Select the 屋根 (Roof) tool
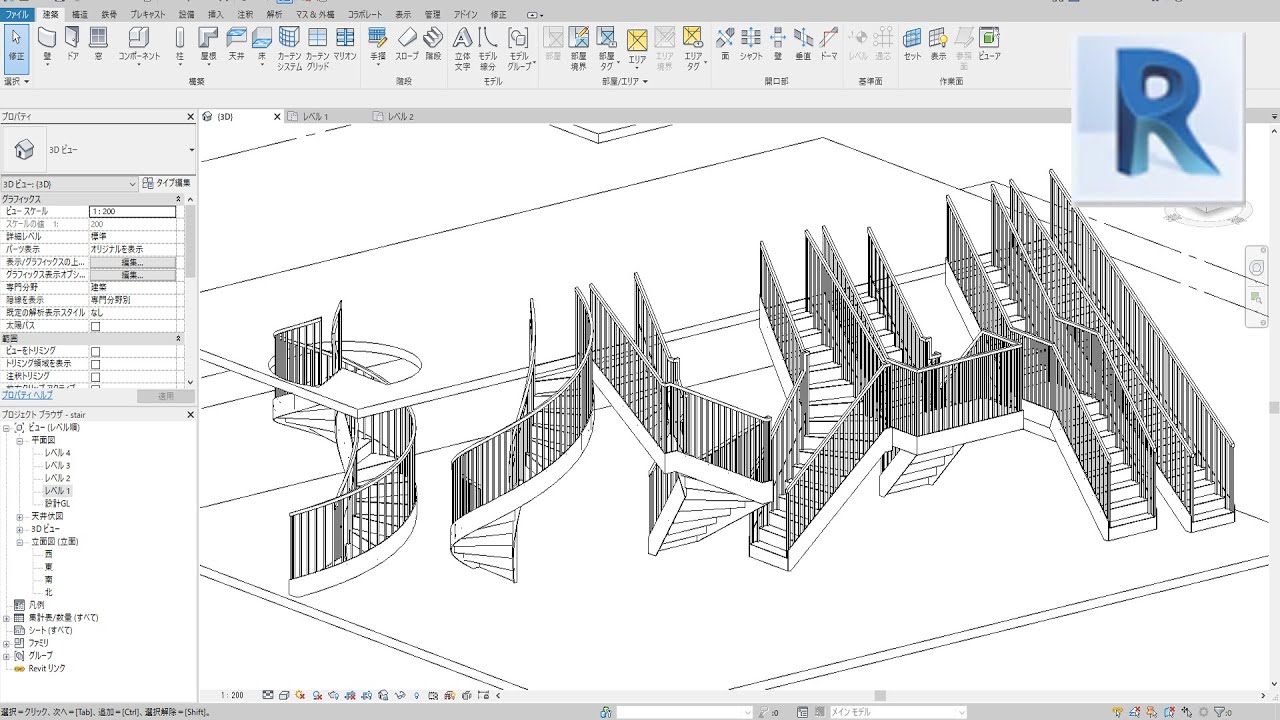Viewport: 1280px width, 720px height. 208,45
